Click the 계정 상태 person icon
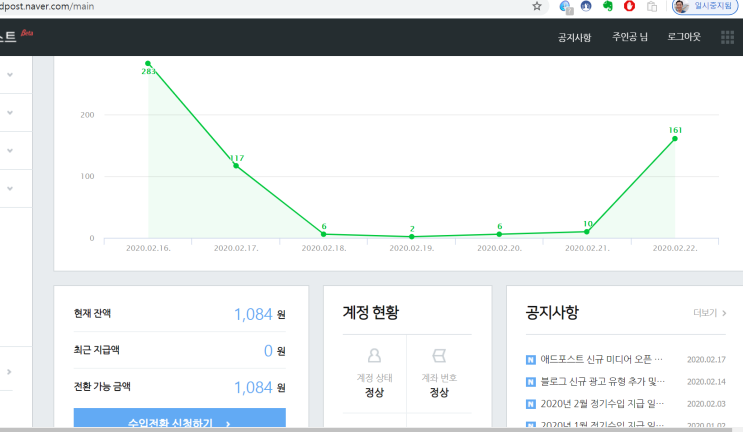This screenshot has width=743, height=432. (374, 355)
